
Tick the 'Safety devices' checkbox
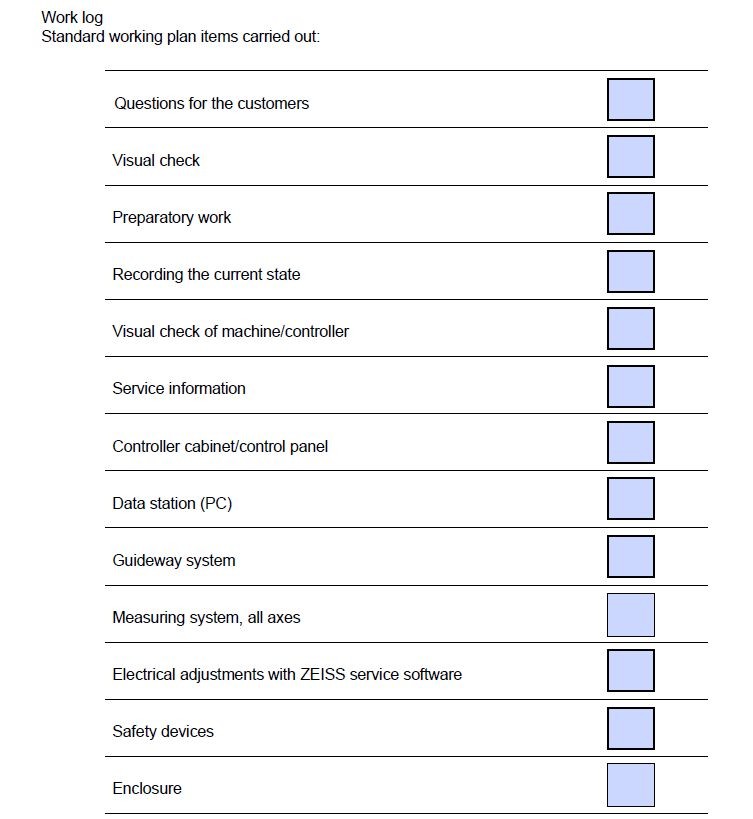tap(630, 729)
